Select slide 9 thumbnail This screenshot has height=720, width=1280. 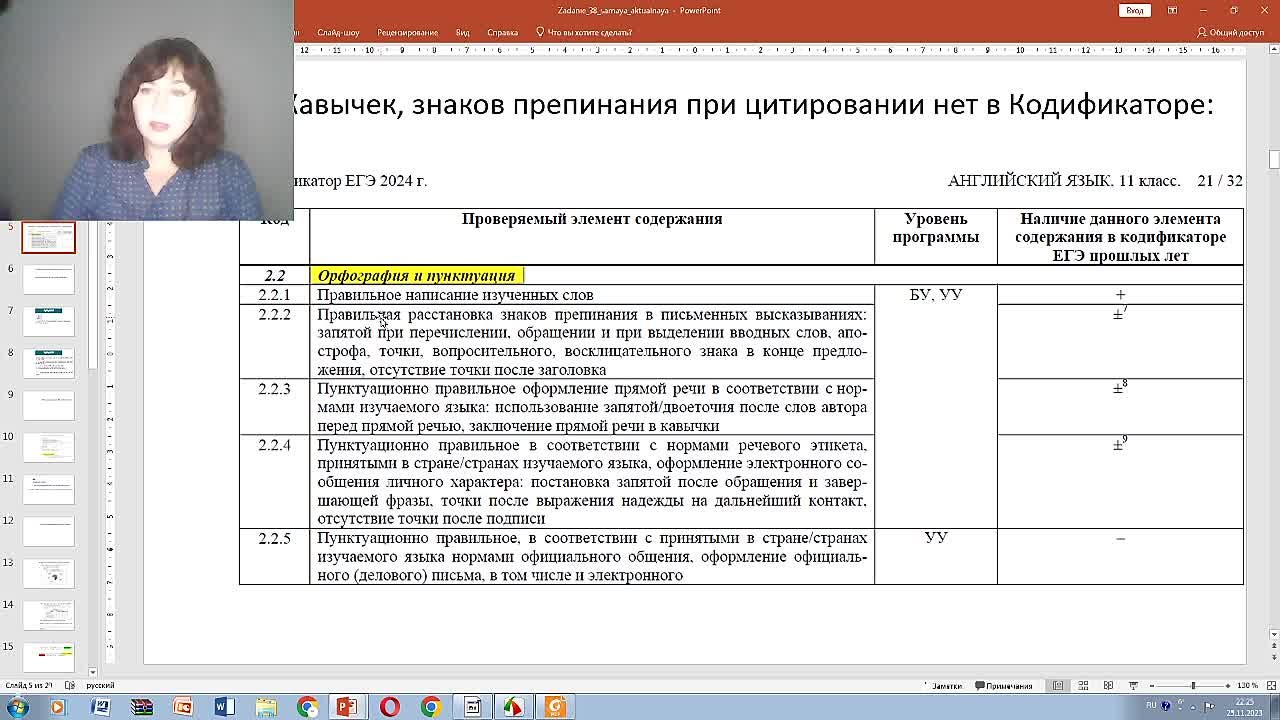48,405
